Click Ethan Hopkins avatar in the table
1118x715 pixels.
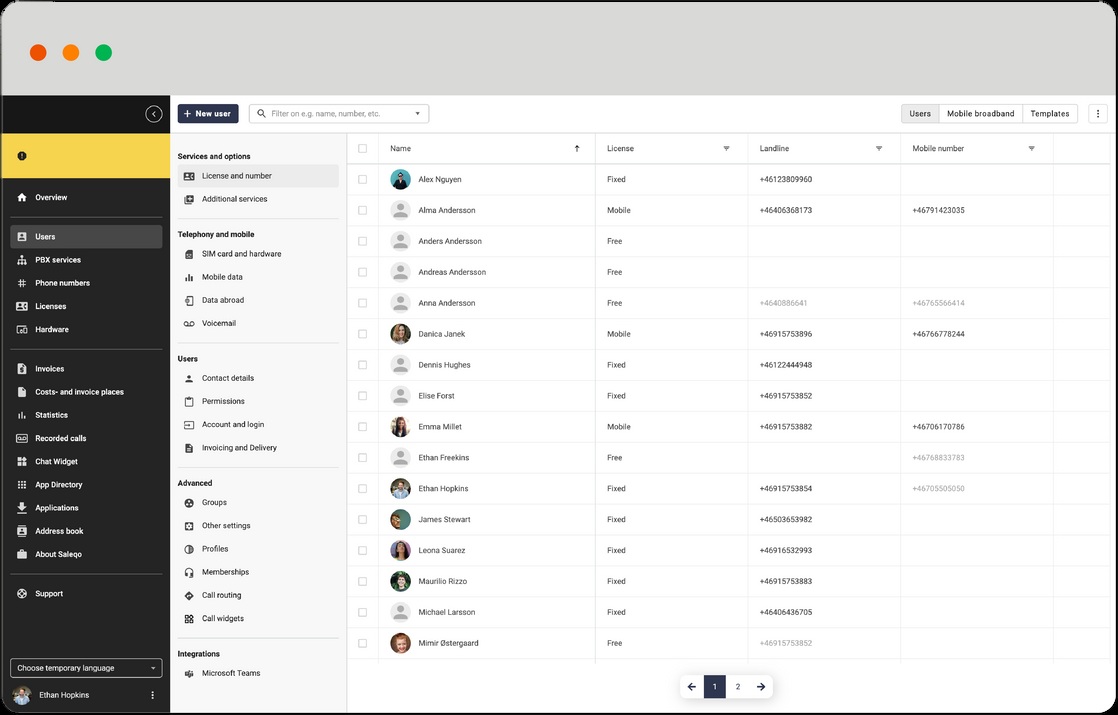(x=401, y=488)
